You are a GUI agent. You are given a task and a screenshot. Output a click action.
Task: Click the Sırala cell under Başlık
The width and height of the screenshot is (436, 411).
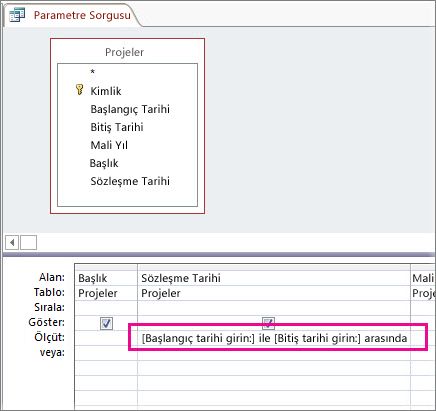106,308
